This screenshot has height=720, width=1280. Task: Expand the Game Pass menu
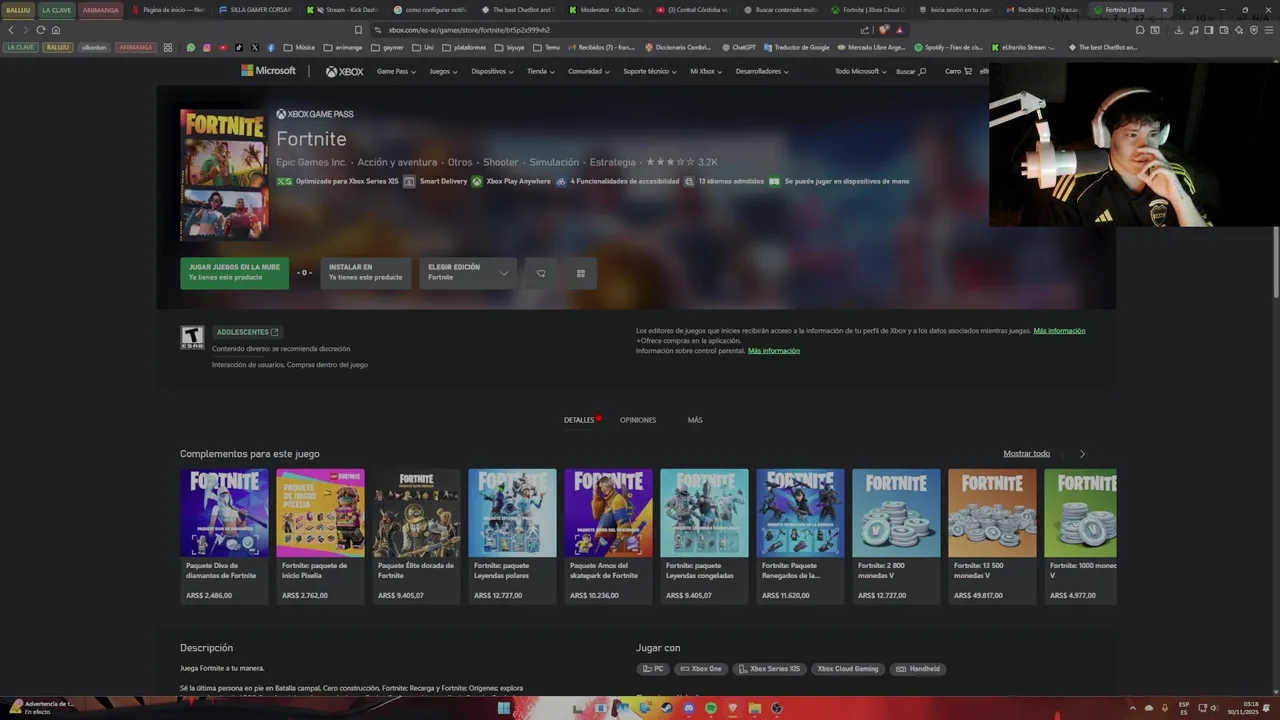396,71
